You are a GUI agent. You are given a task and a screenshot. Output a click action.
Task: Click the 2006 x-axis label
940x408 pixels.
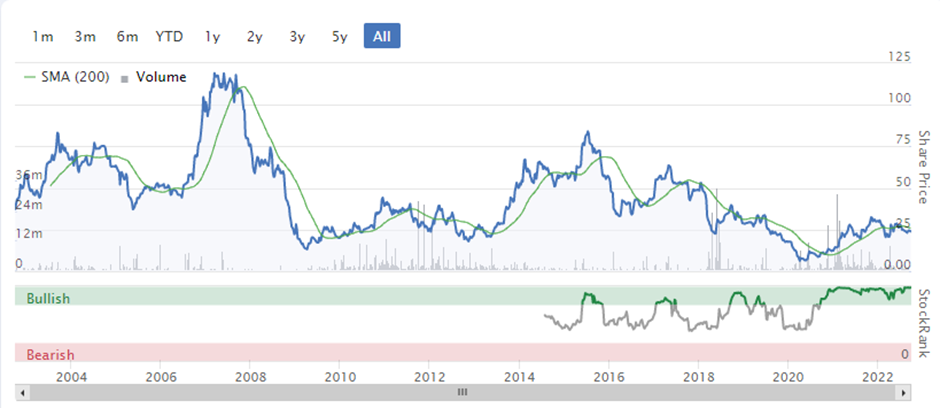click(160, 377)
